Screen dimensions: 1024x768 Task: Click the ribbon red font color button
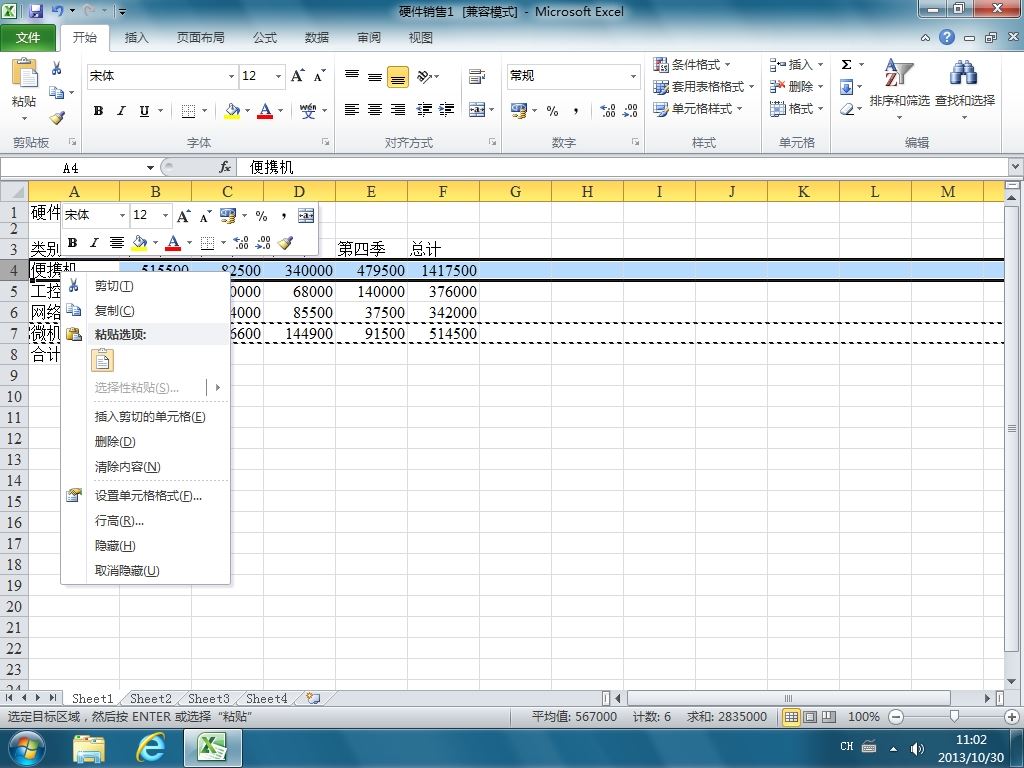(x=264, y=110)
